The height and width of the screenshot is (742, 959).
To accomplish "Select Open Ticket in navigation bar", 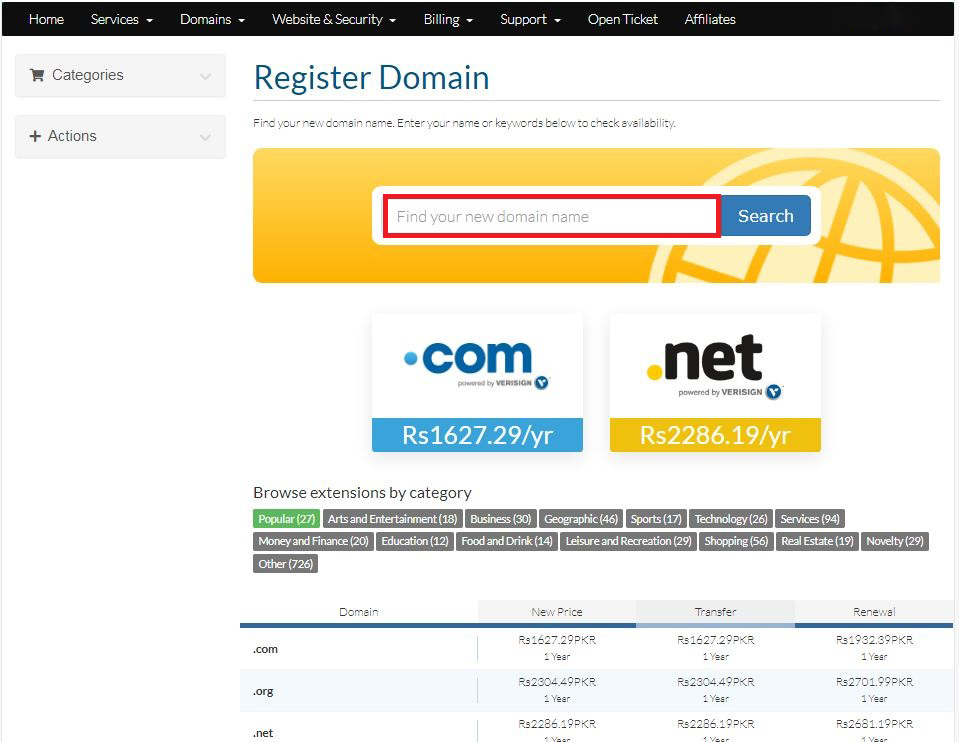I will 623,19.
